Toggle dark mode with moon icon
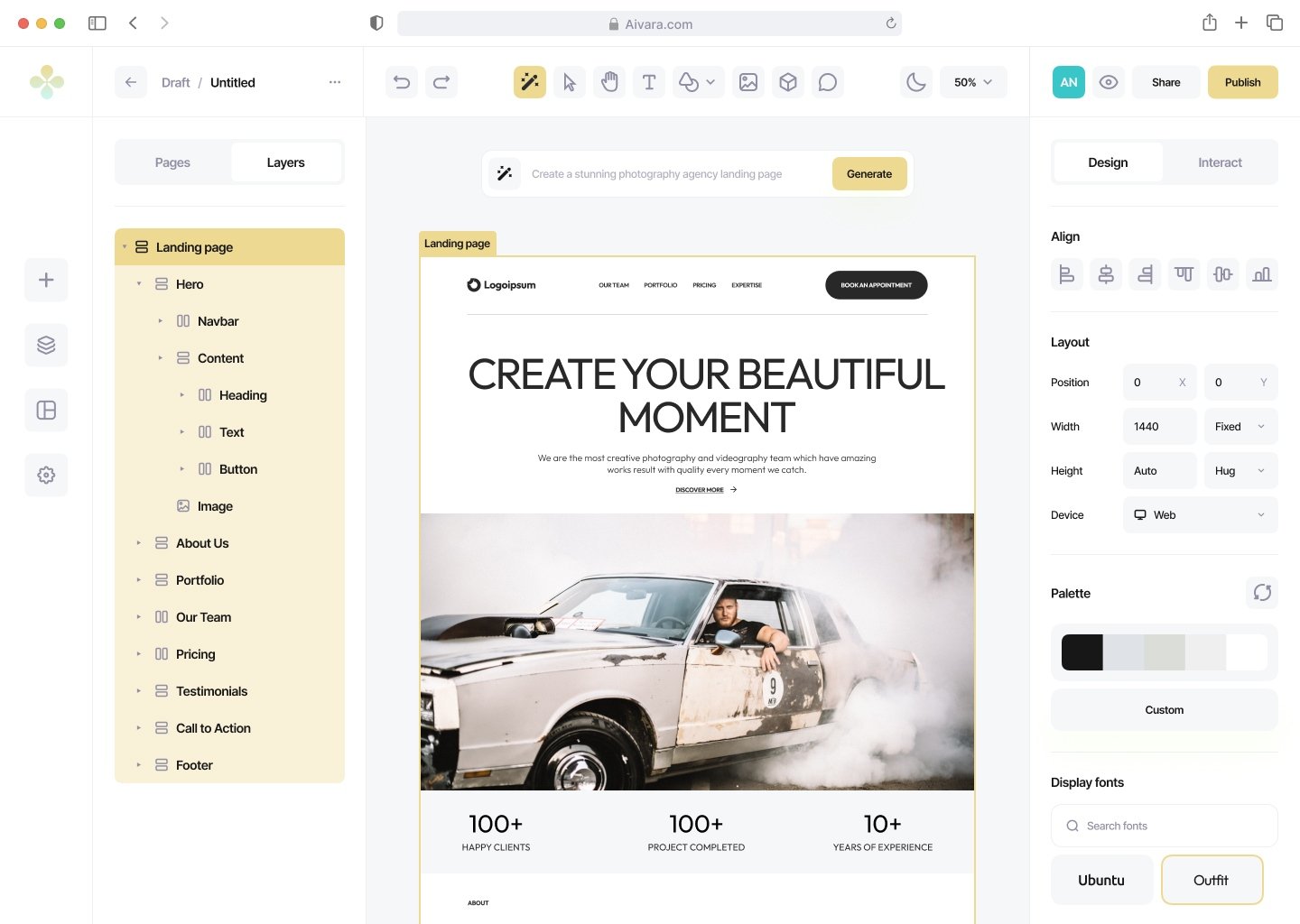 pos(916,82)
